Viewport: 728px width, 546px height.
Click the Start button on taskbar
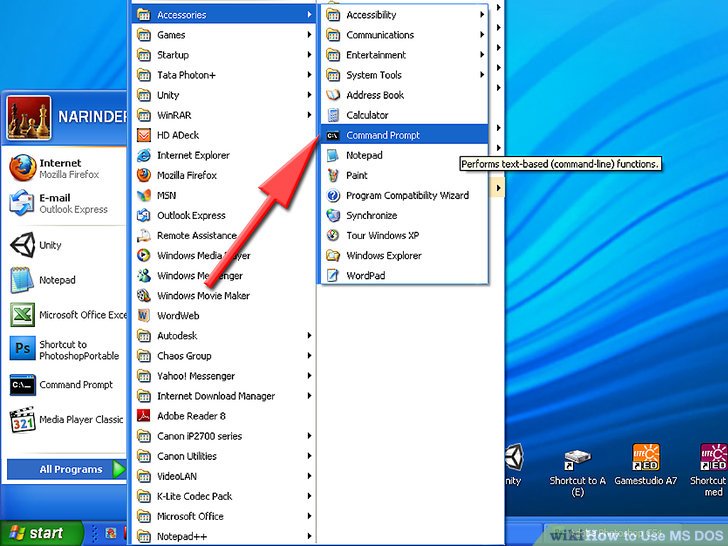41,533
